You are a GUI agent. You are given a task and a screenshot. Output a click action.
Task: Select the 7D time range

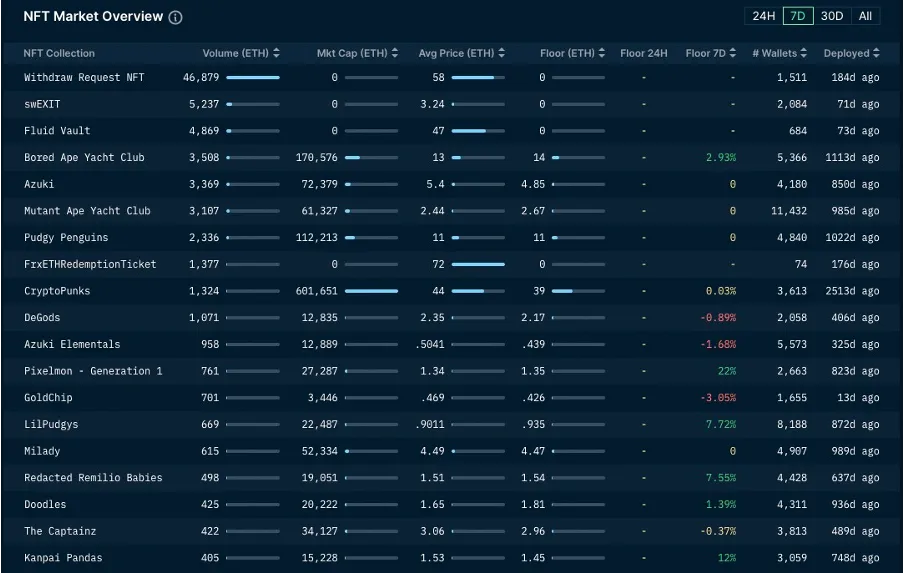pyautogui.click(x=798, y=16)
